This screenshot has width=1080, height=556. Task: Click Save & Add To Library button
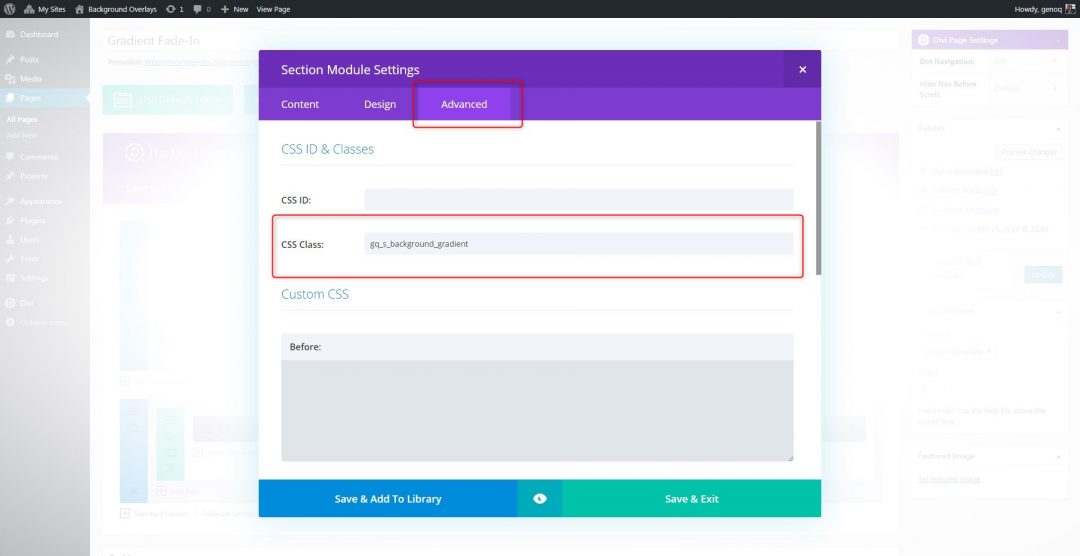(387, 499)
